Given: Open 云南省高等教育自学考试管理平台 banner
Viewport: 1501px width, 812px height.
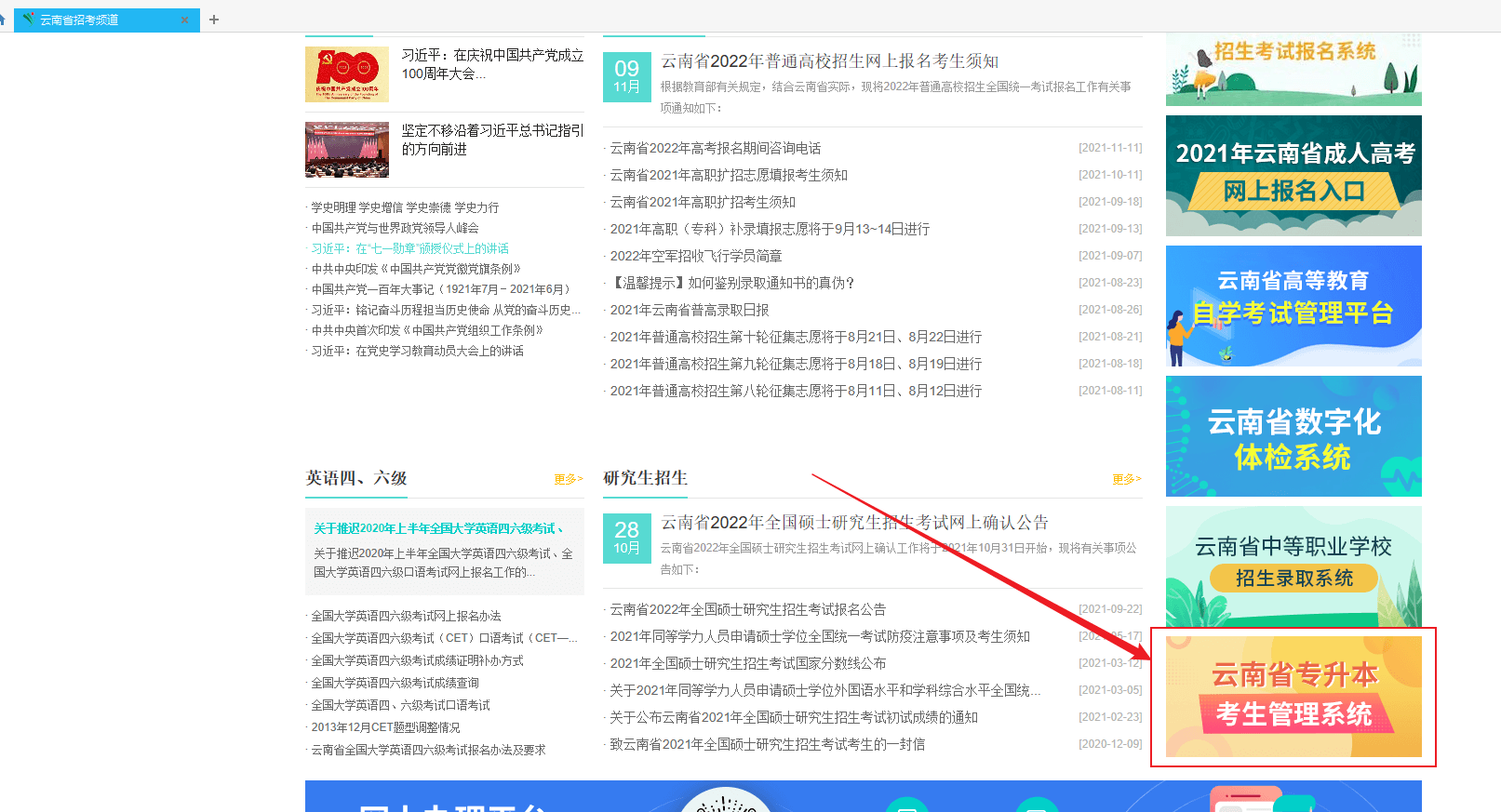Looking at the screenshot, I should 1293,305.
